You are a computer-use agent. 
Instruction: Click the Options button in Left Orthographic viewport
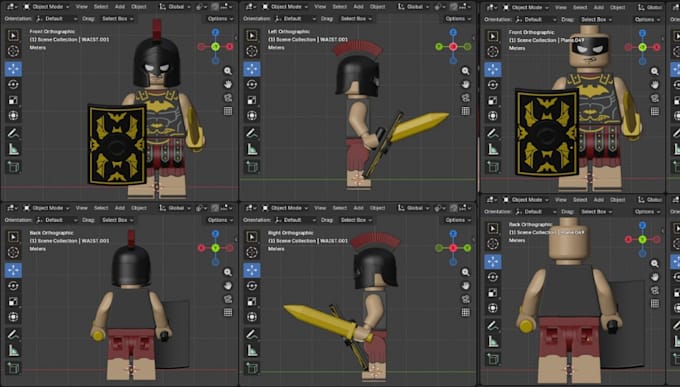pos(458,19)
